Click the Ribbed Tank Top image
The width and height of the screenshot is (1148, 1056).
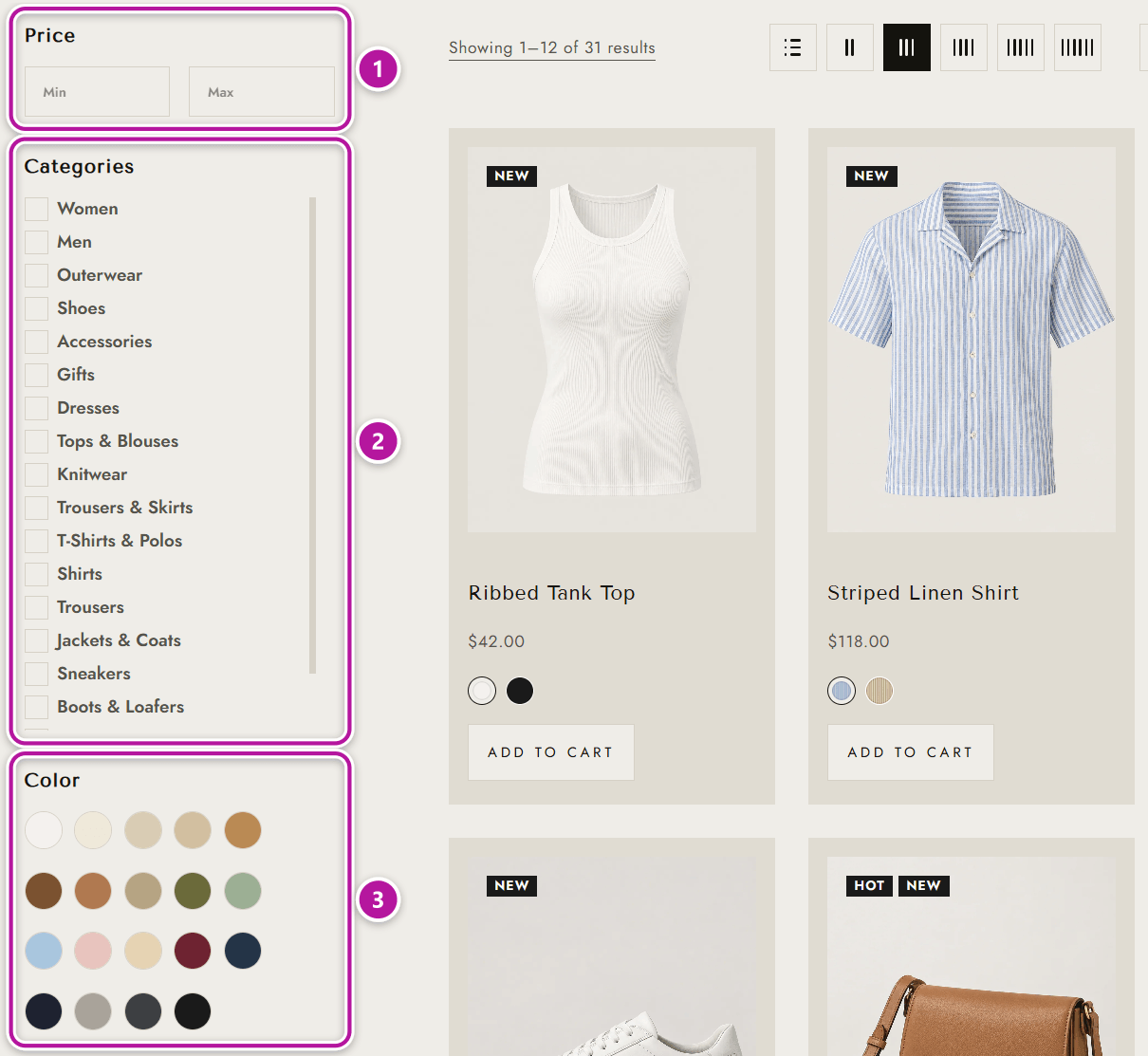612,340
